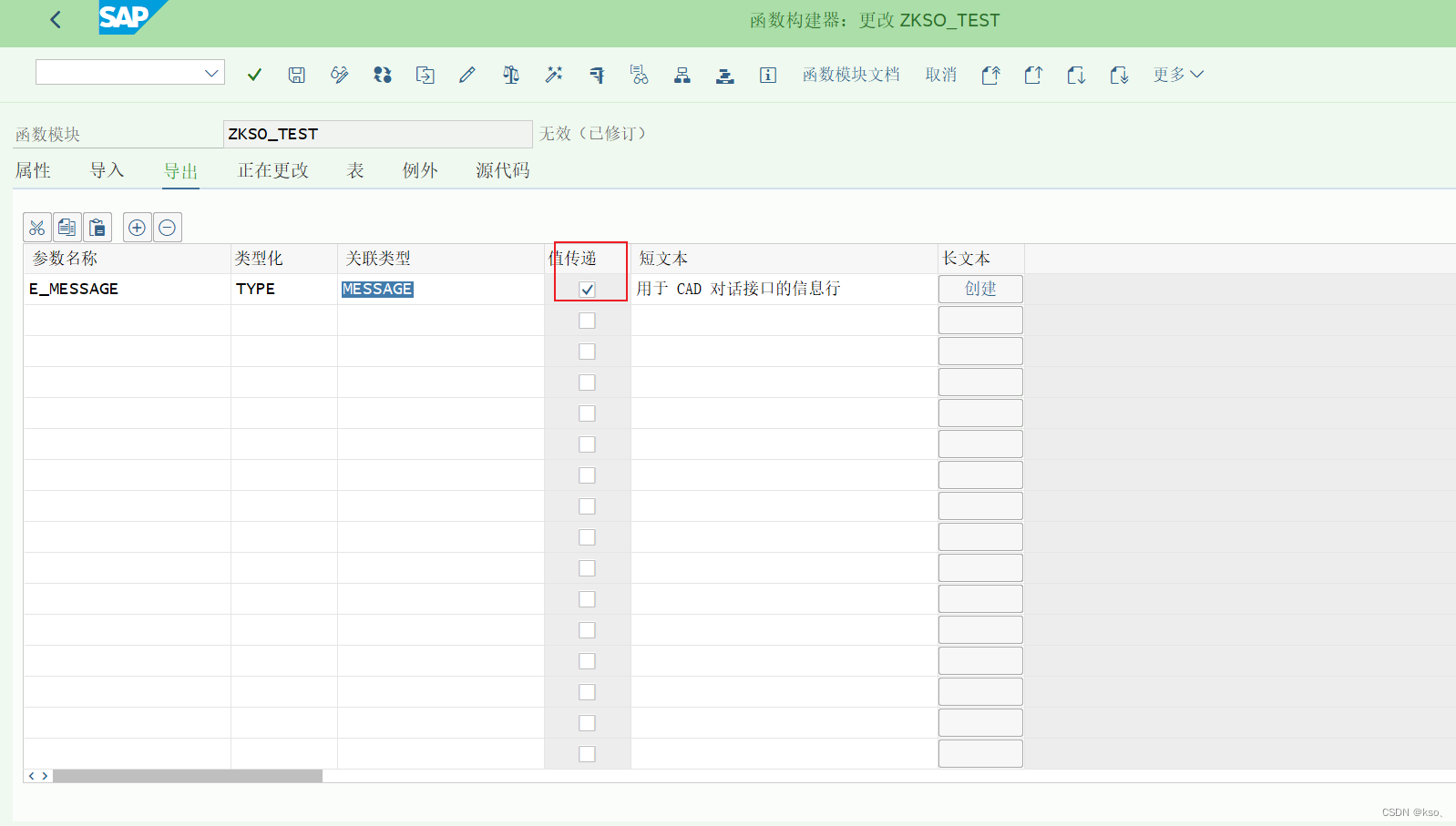Click the standalone pencil toolbar icon

(467, 75)
